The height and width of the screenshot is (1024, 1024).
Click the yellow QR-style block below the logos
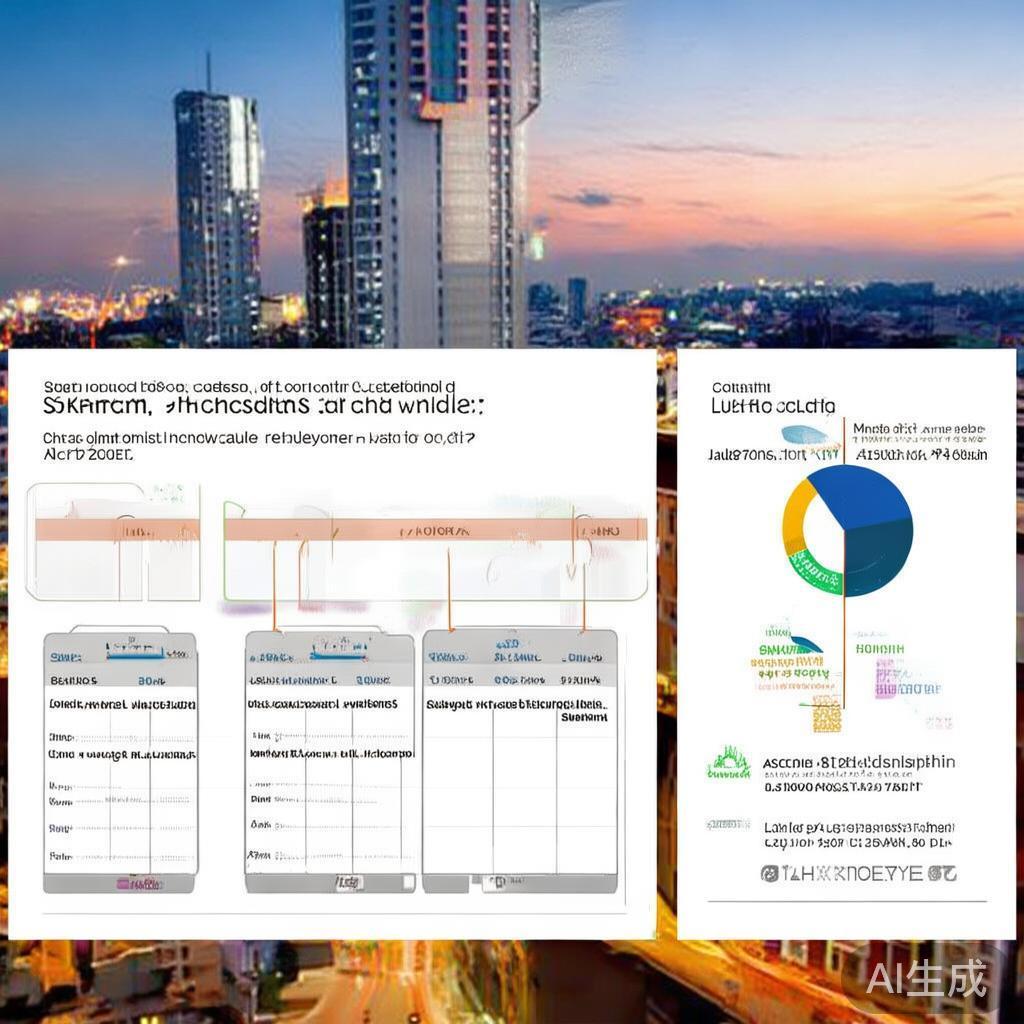[x=827, y=714]
